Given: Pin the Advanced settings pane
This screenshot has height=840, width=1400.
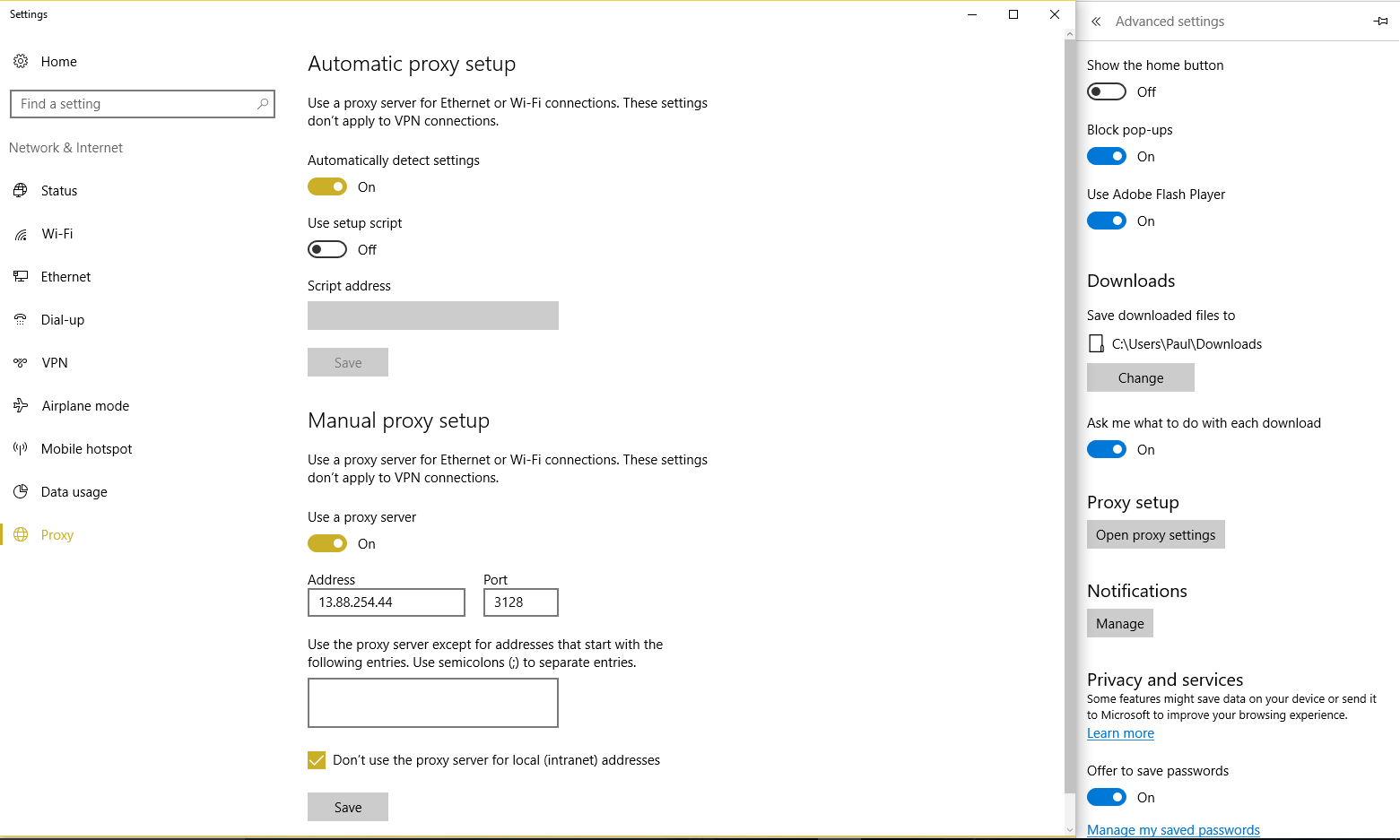Looking at the screenshot, I should coord(1380,22).
